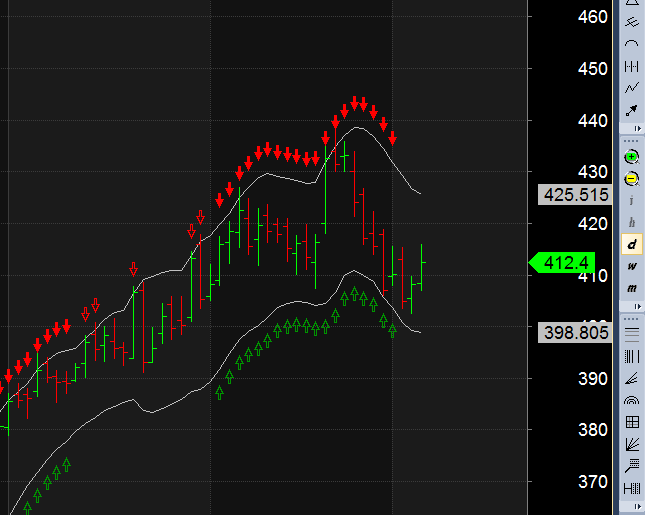Viewport: 645px width, 515px height.
Task: Select the cycle lines tool
Action: point(631,66)
